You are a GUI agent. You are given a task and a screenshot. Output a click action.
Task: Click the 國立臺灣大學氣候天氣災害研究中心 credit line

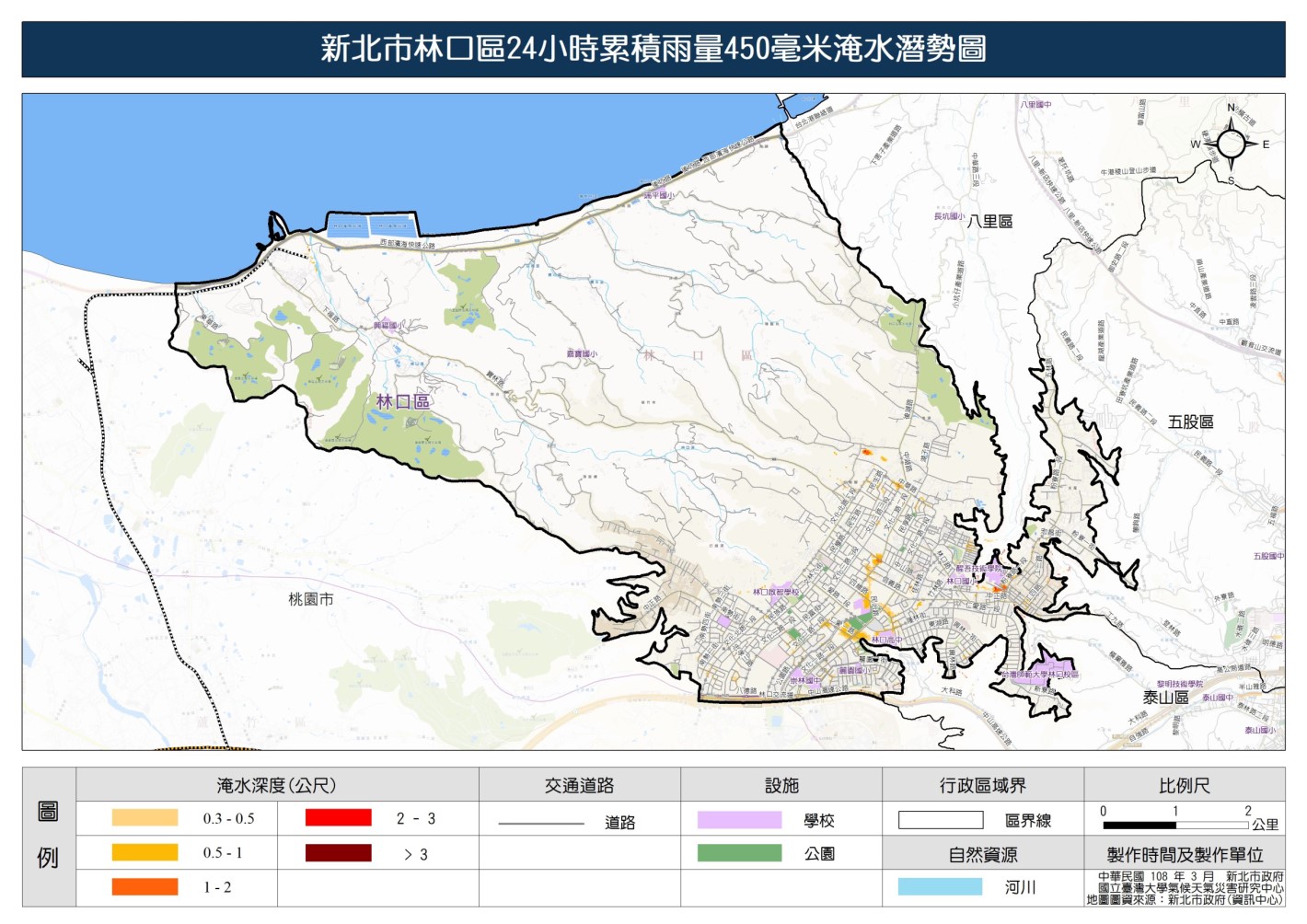(x=1190, y=888)
